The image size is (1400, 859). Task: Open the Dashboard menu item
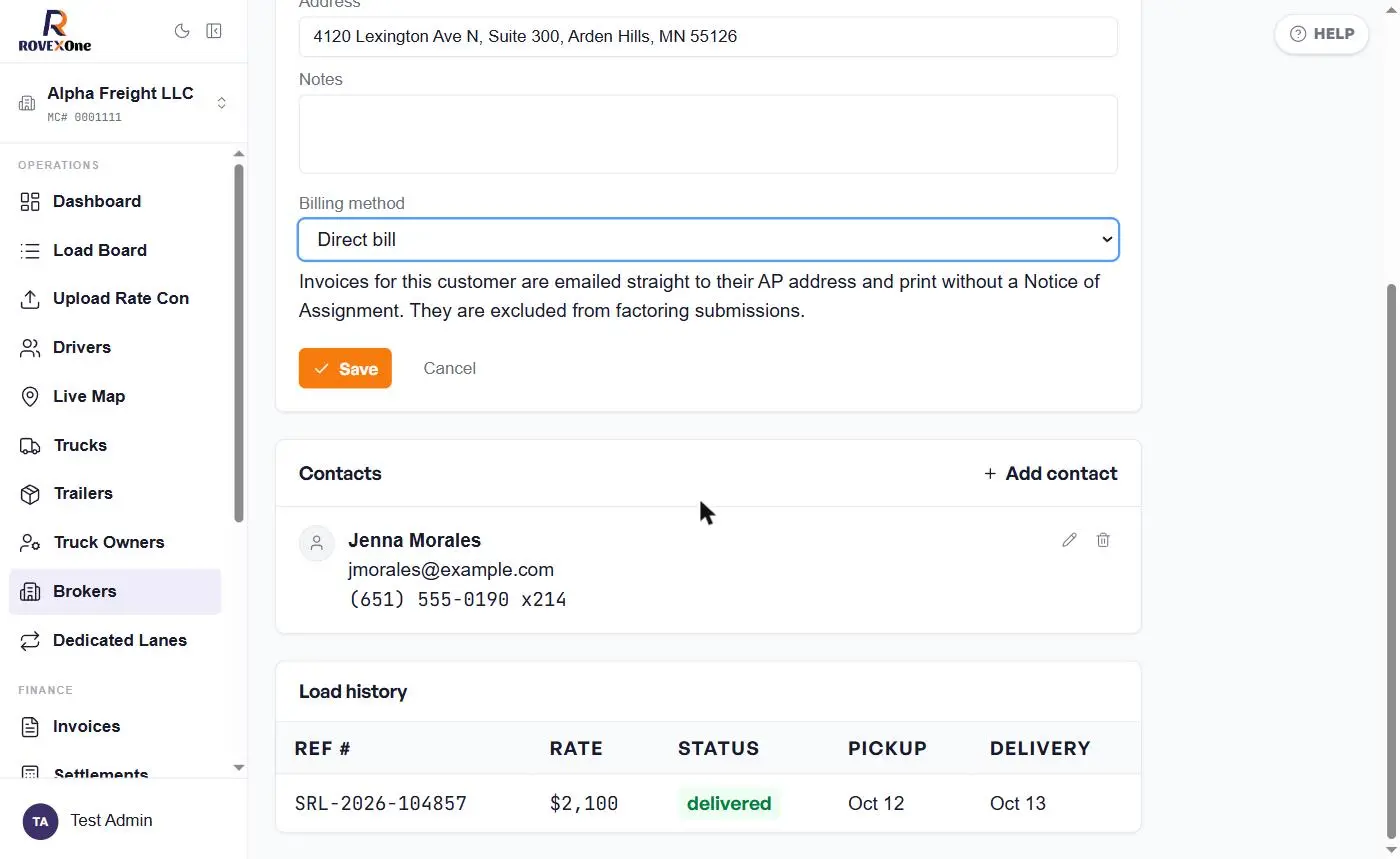coord(115,202)
